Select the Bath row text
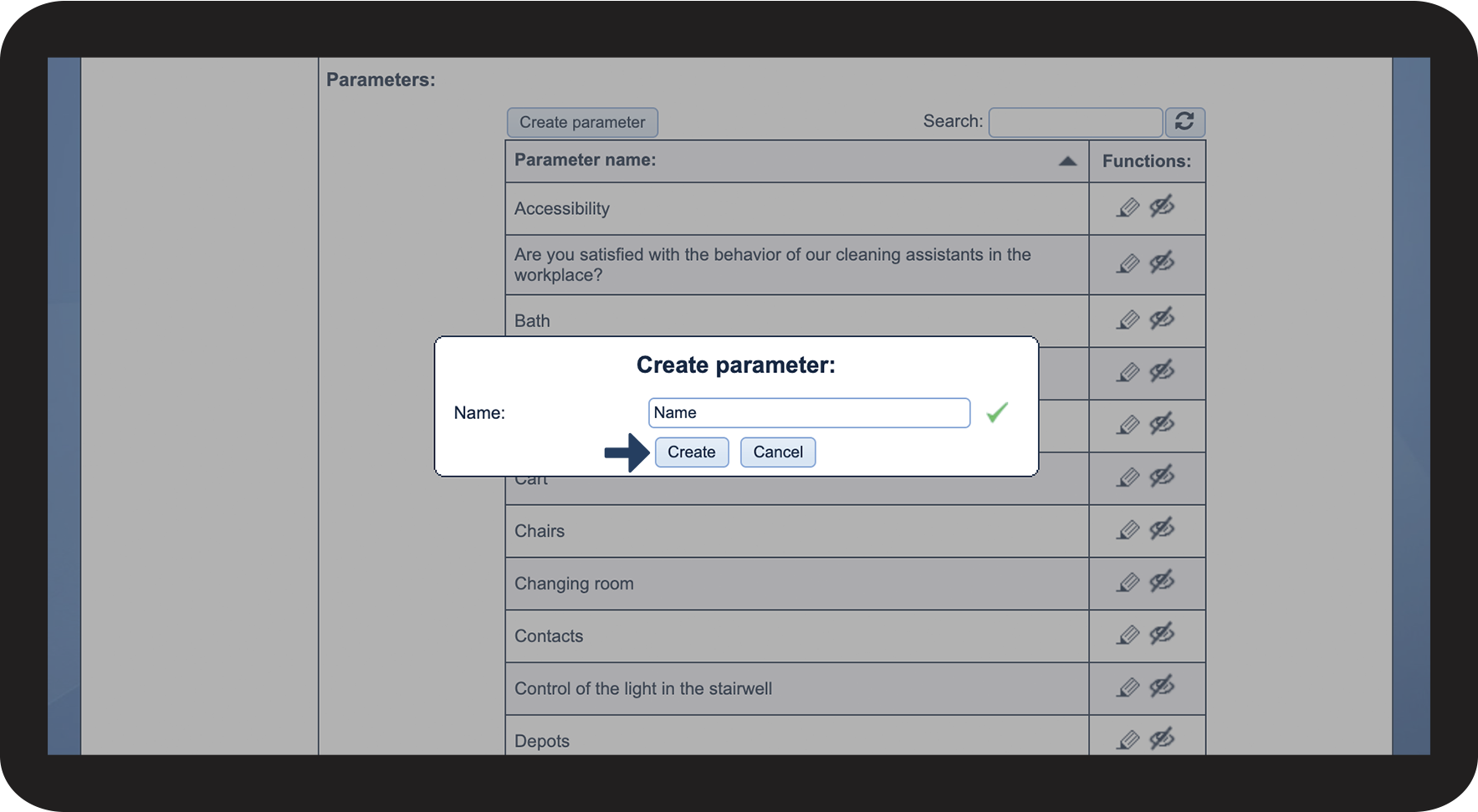Viewport: 1478px width, 812px height. click(x=532, y=321)
